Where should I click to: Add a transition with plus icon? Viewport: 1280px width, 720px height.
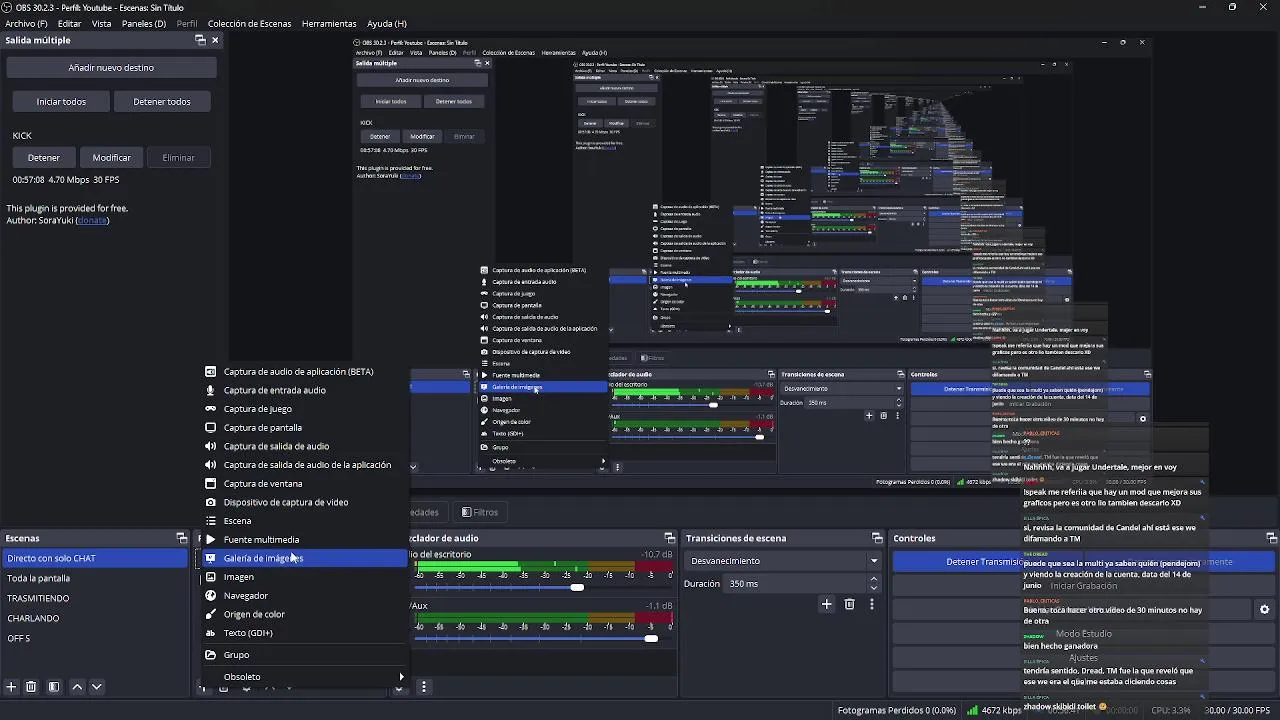827,604
